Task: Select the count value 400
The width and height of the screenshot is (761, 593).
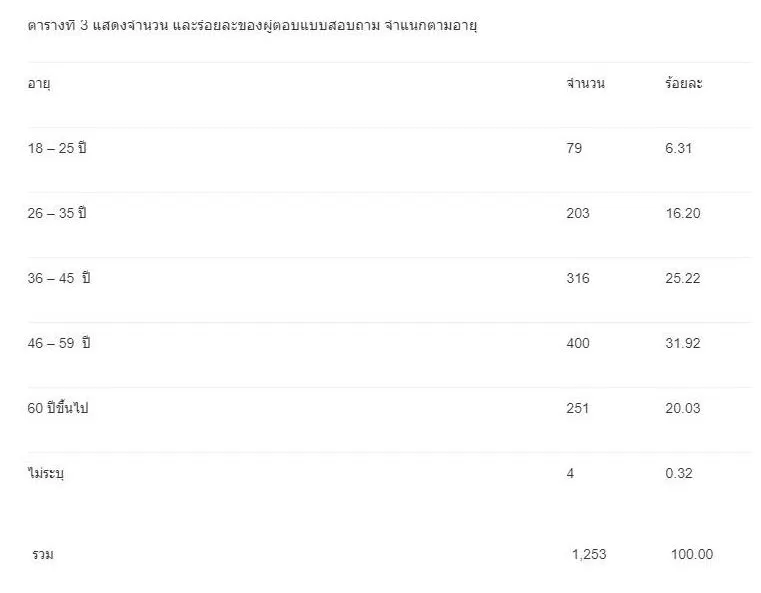Action: pyautogui.click(x=578, y=343)
